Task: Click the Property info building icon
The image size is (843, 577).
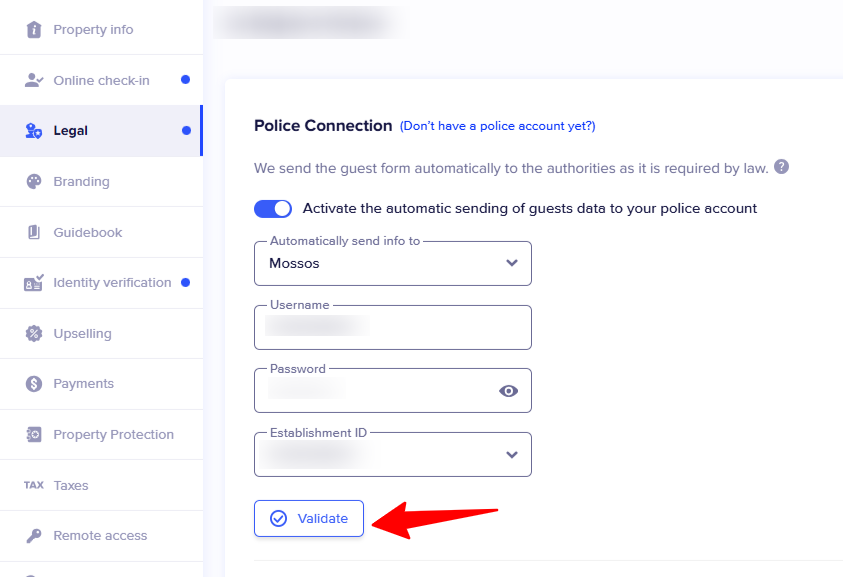Action: [34, 30]
